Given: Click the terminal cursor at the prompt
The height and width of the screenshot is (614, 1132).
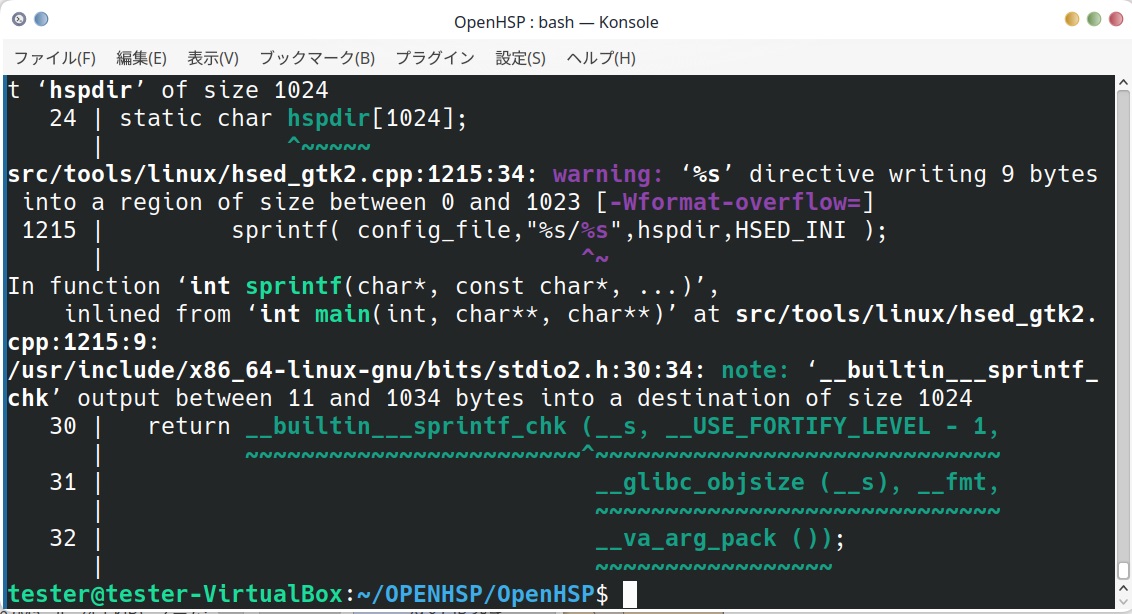Looking at the screenshot, I should point(630,594).
